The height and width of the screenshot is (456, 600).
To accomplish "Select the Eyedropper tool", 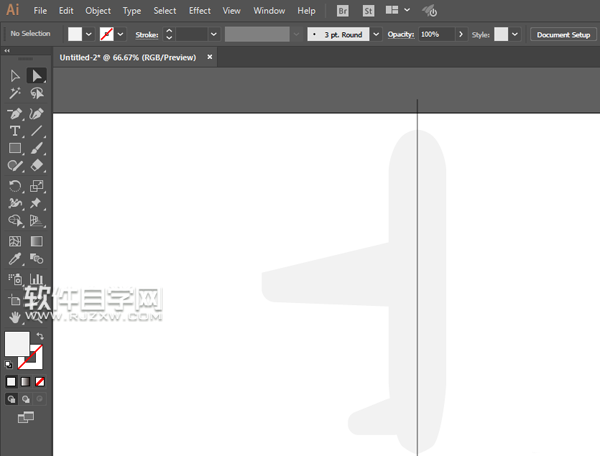I will point(15,259).
